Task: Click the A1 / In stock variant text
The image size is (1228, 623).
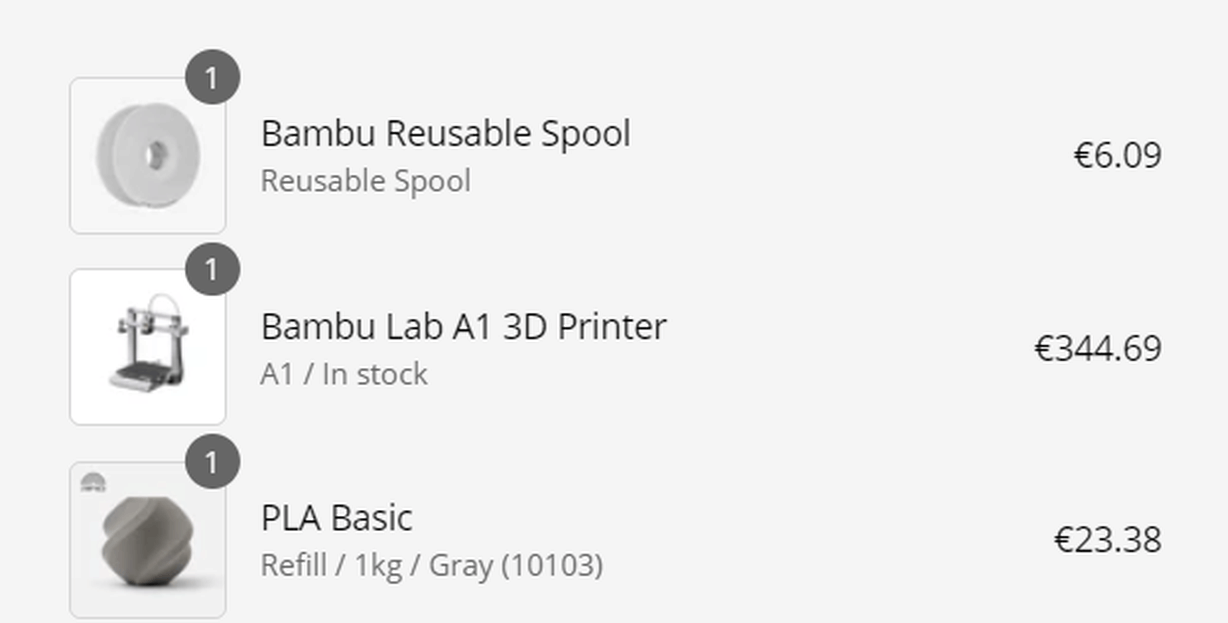Action: coord(344,374)
